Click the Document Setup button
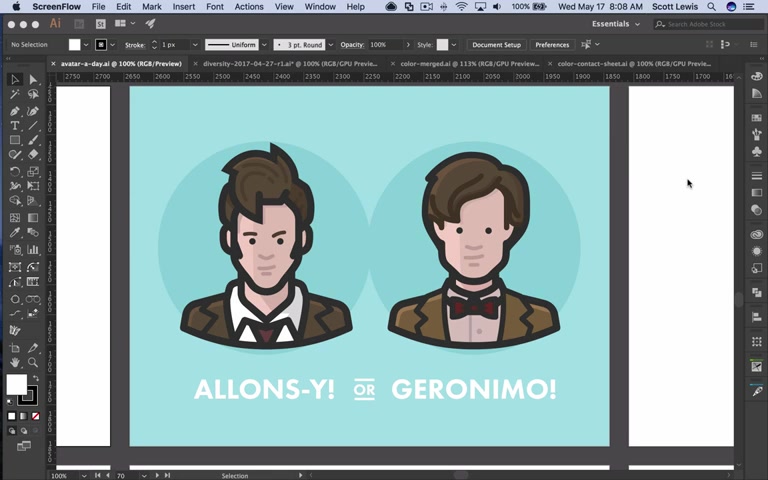The height and width of the screenshot is (480, 768). pyautogui.click(x=496, y=45)
